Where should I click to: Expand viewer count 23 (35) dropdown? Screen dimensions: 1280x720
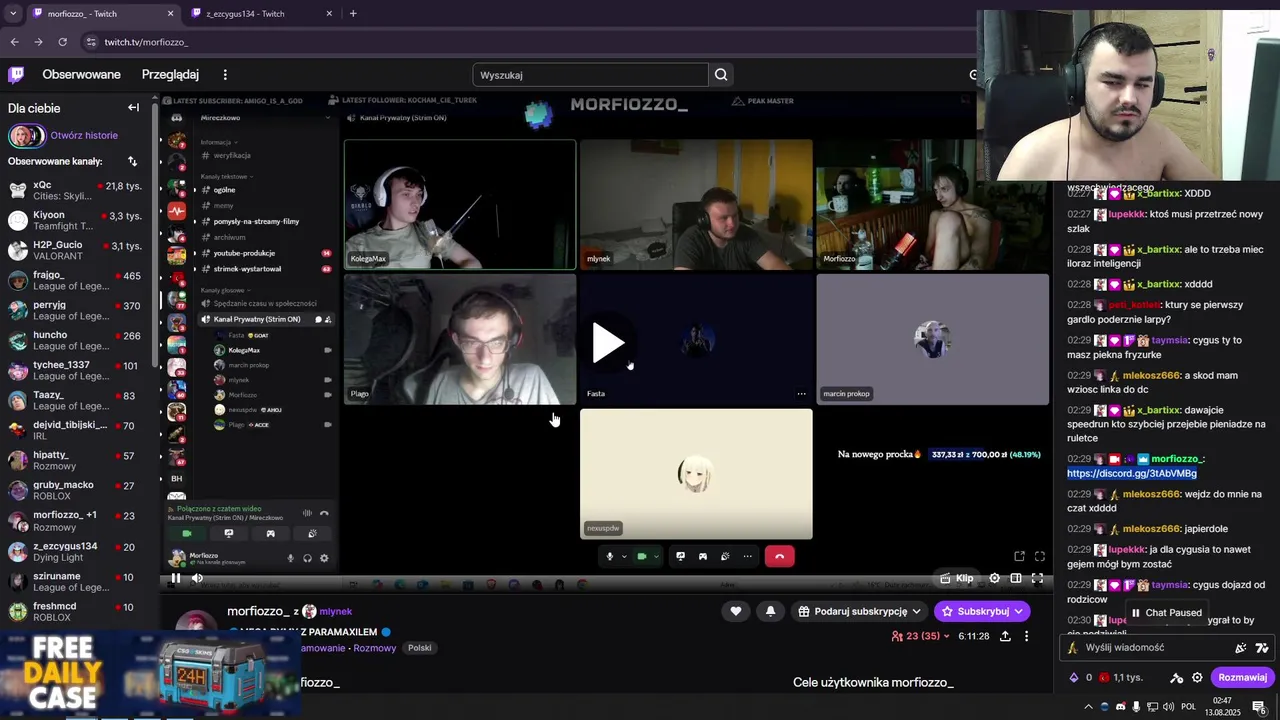920,636
